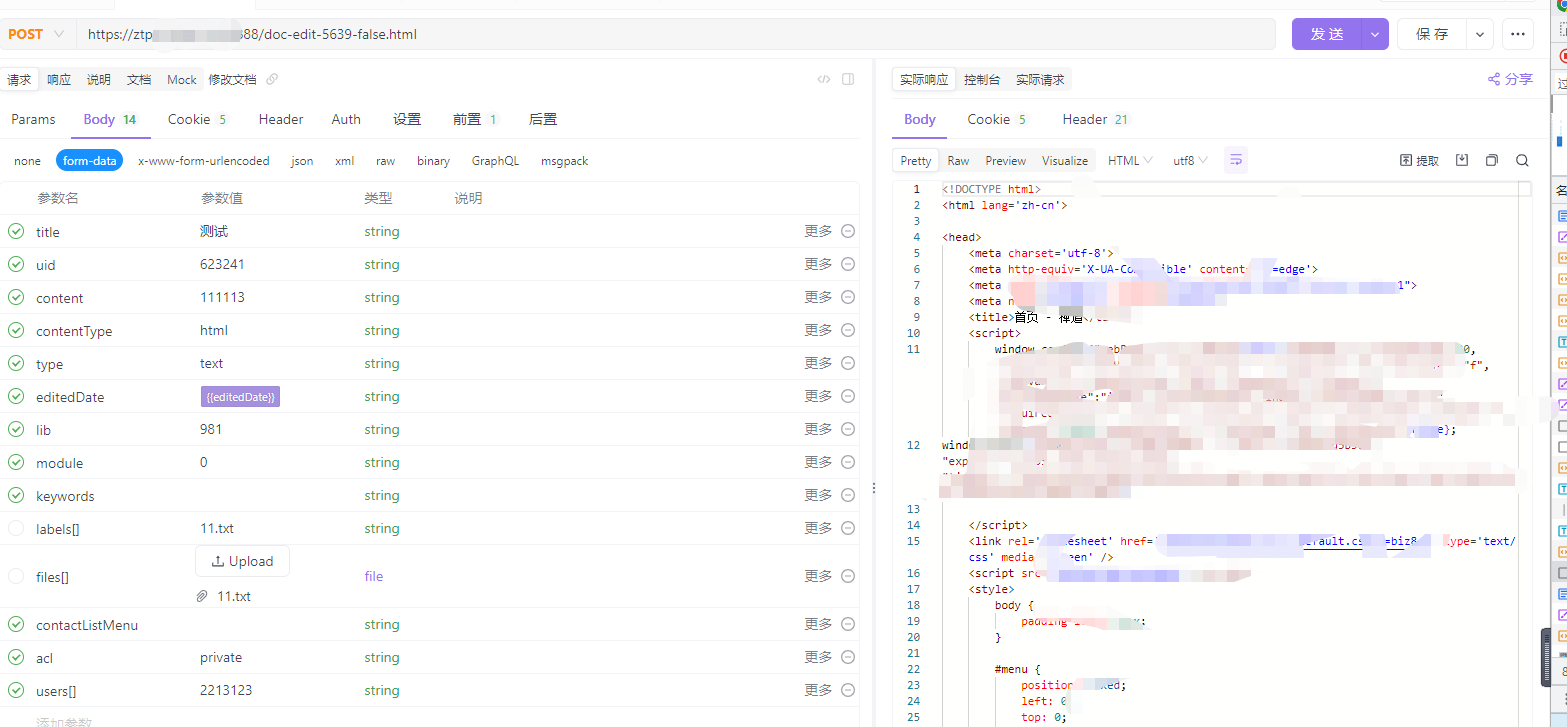Open the POST method dropdown

coord(36,34)
